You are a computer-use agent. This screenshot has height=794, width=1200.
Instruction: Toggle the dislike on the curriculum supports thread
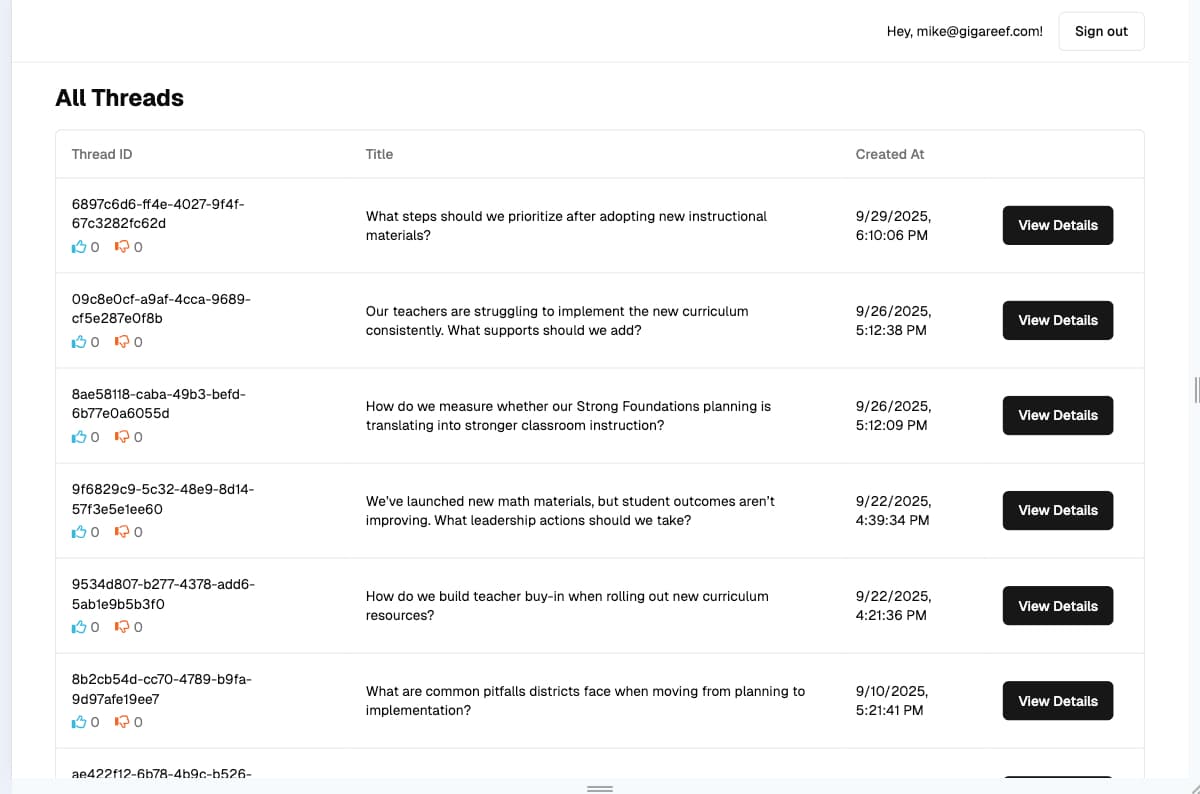click(x=123, y=342)
